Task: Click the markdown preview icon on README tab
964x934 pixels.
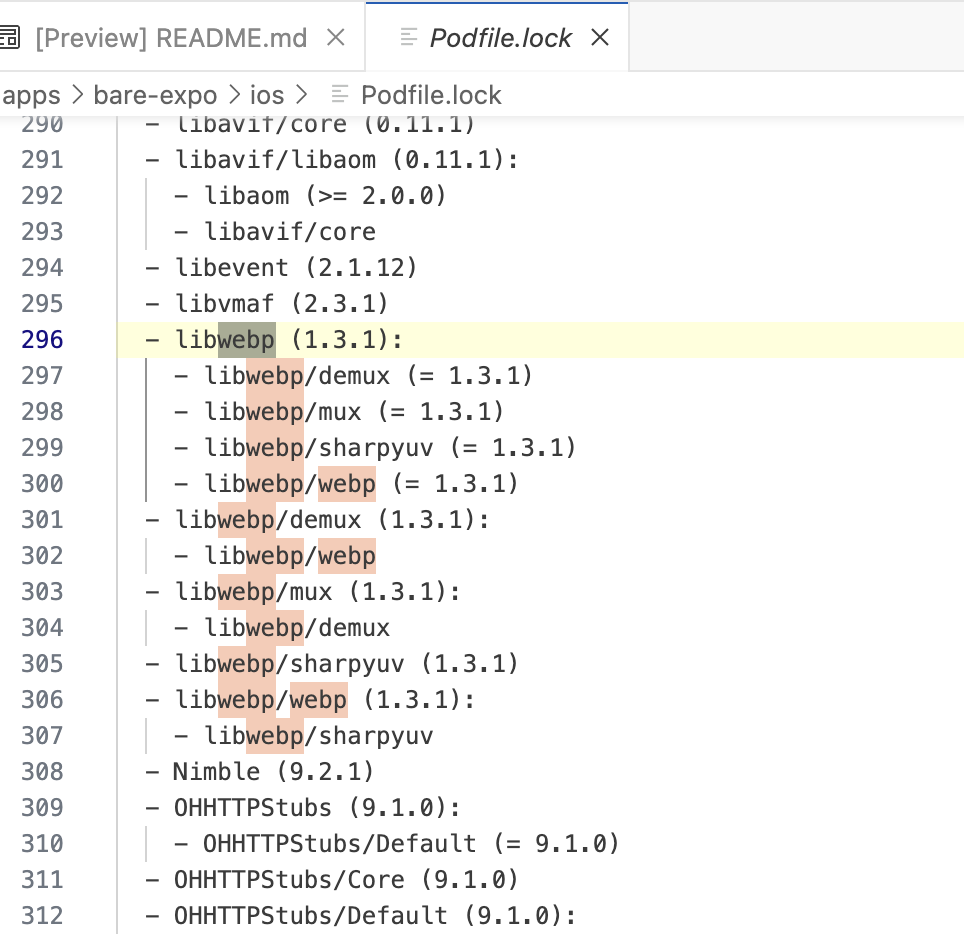Action: pos(12,36)
